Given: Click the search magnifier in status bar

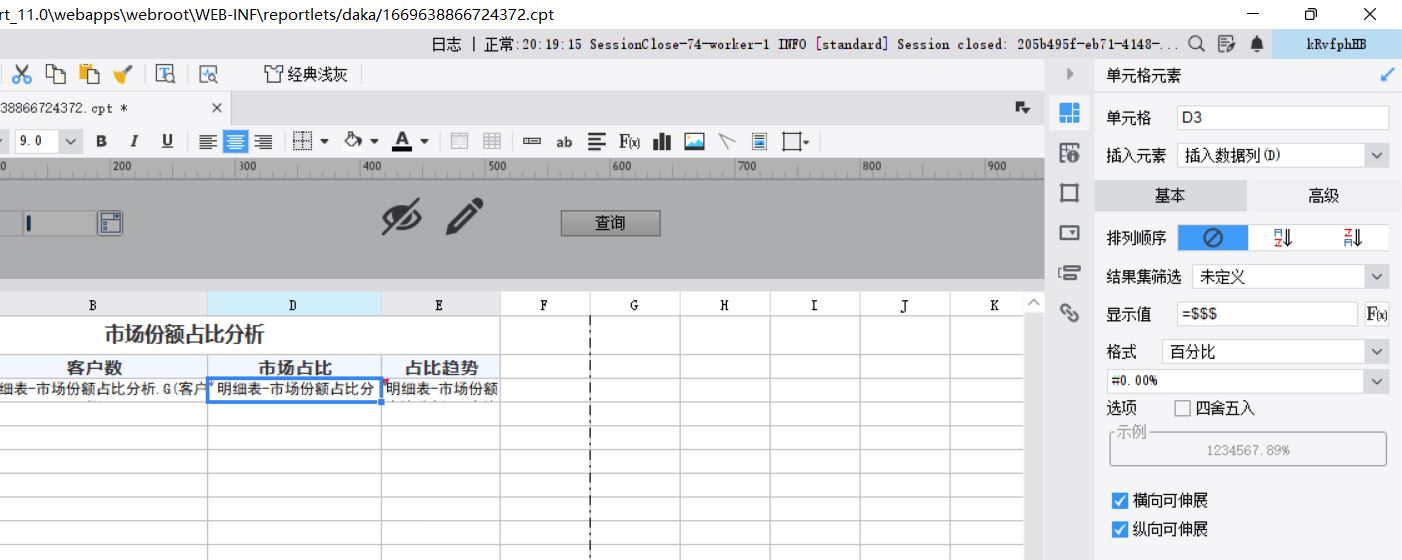Looking at the screenshot, I should click(x=1197, y=44).
